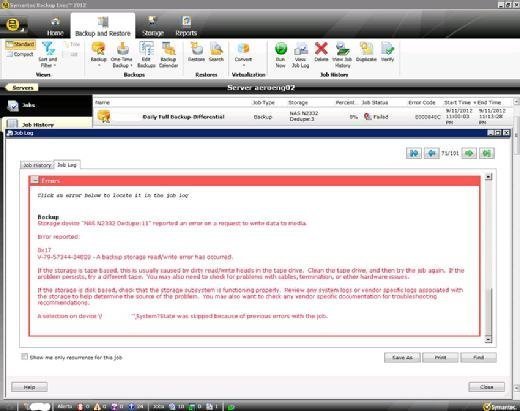Select the Standard view option

pyautogui.click(x=21, y=44)
